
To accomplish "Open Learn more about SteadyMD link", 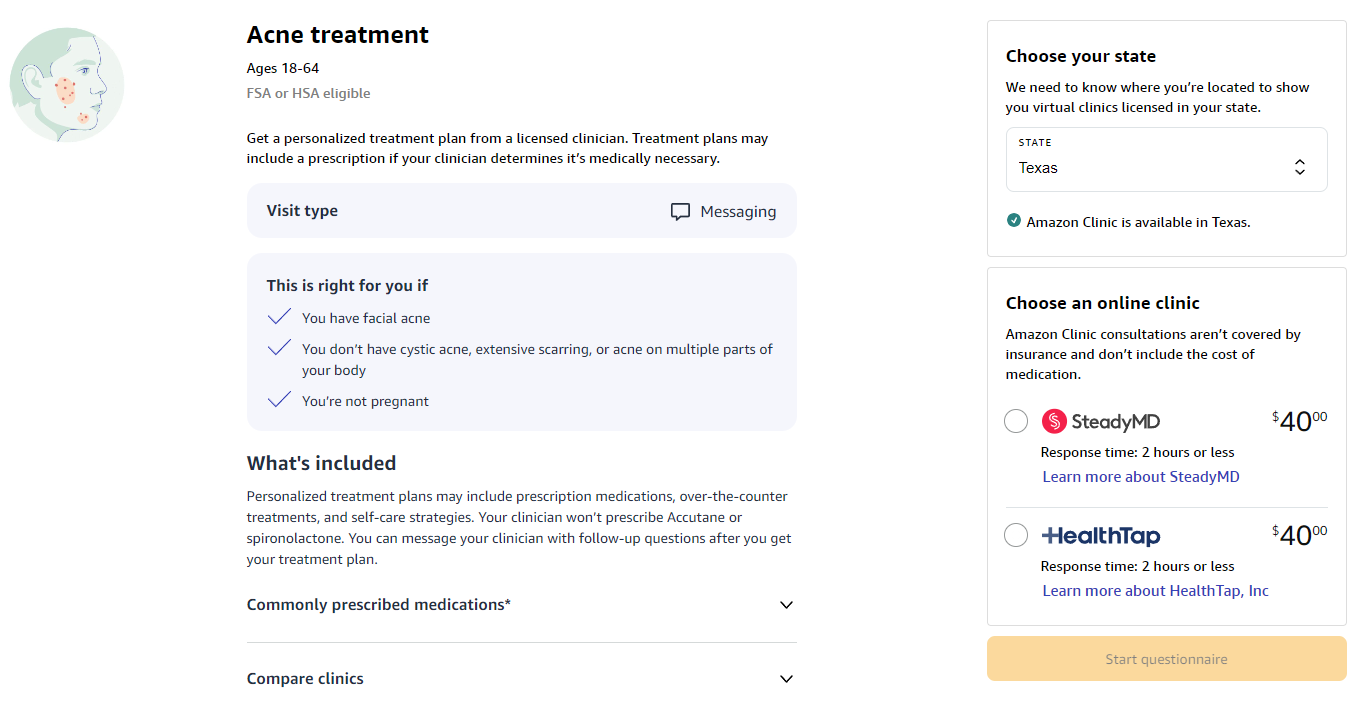I will [1141, 477].
